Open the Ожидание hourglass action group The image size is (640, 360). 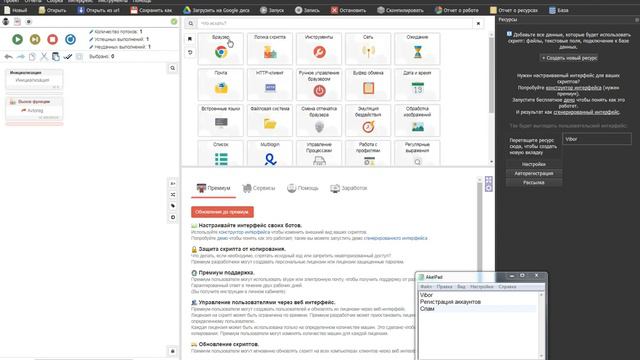point(417,49)
